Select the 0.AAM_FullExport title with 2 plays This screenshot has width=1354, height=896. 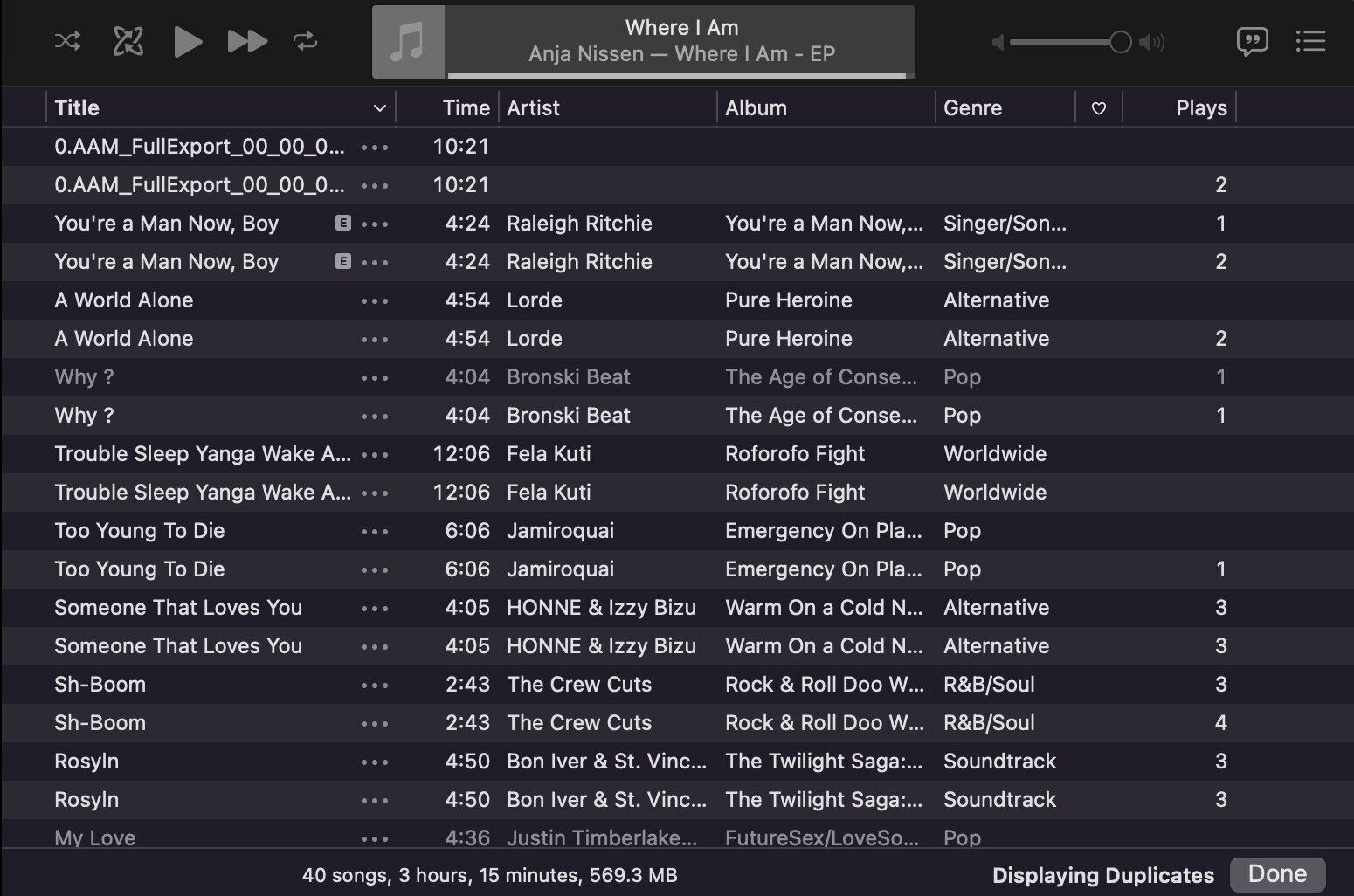pyautogui.click(x=199, y=185)
